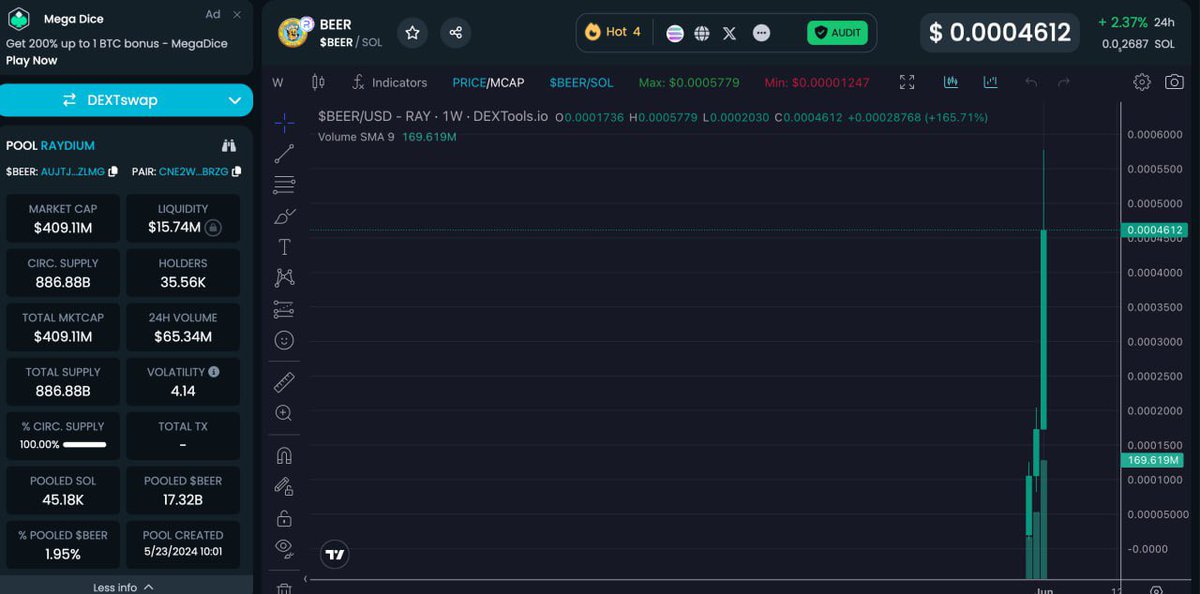Image resolution: width=1200 pixels, height=594 pixels.
Task: Open $BEER address AUJTJ...ZLMG link
Action: tap(72, 172)
